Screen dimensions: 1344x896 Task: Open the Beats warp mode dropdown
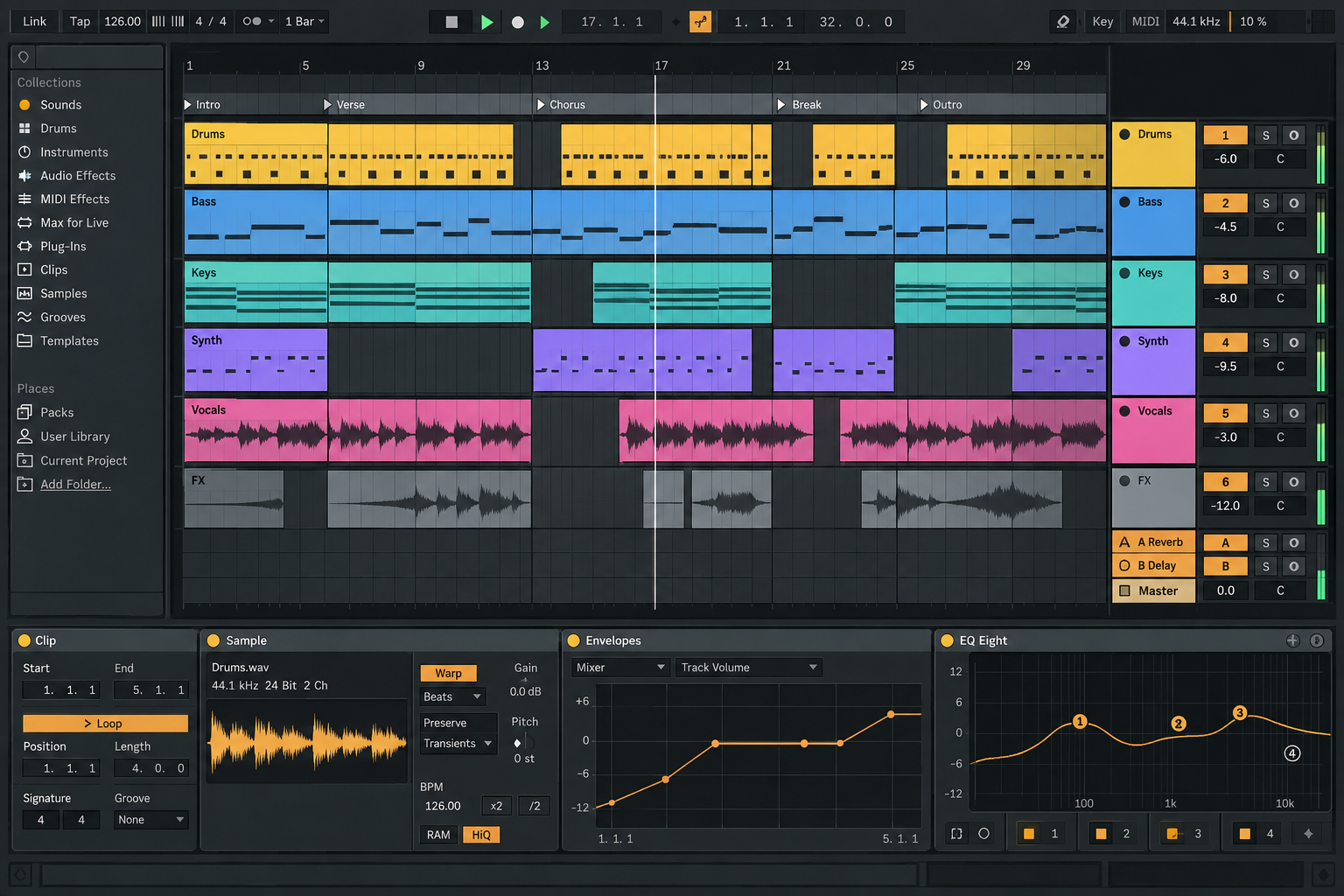452,696
